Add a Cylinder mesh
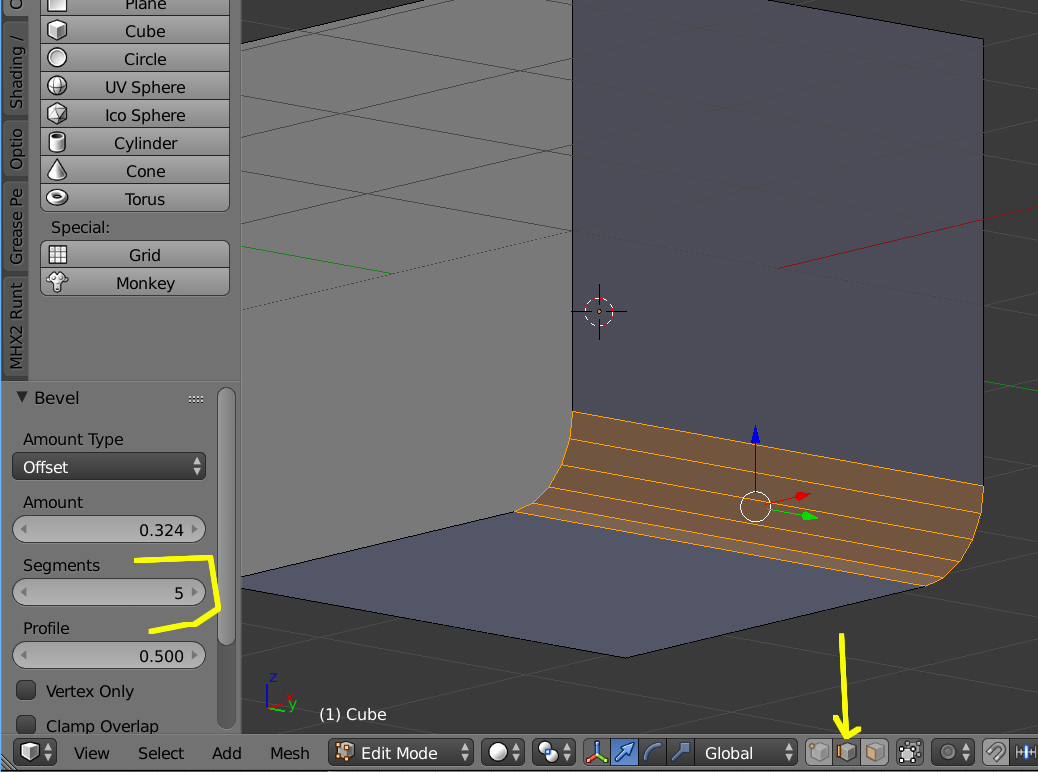1038x772 pixels. (x=135, y=143)
